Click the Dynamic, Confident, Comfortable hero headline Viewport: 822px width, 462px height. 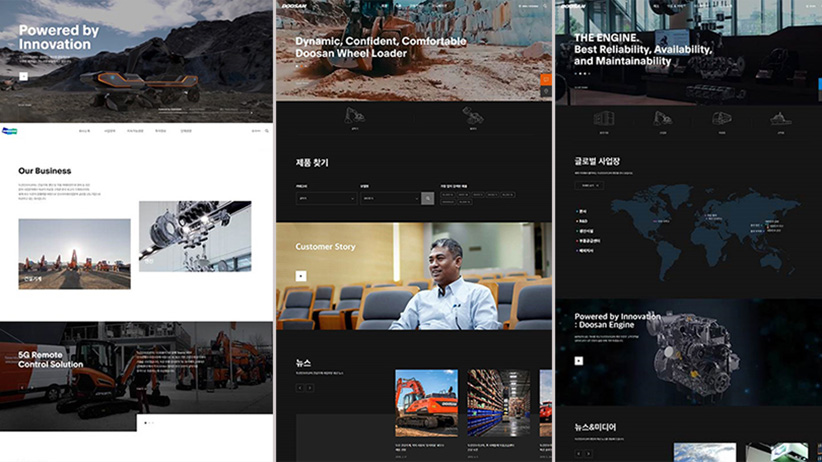(381, 47)
